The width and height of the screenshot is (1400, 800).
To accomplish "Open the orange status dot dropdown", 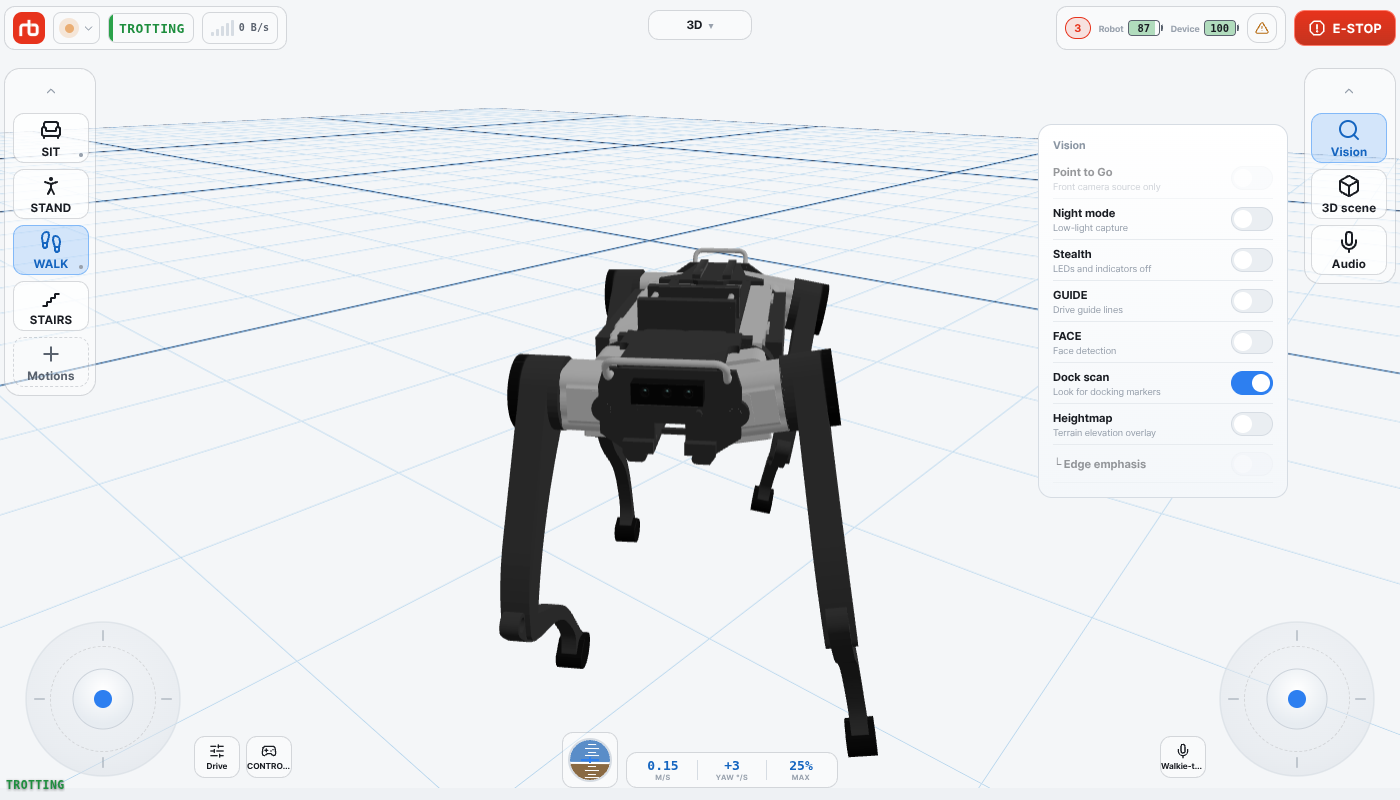I will tap(76, 28).
